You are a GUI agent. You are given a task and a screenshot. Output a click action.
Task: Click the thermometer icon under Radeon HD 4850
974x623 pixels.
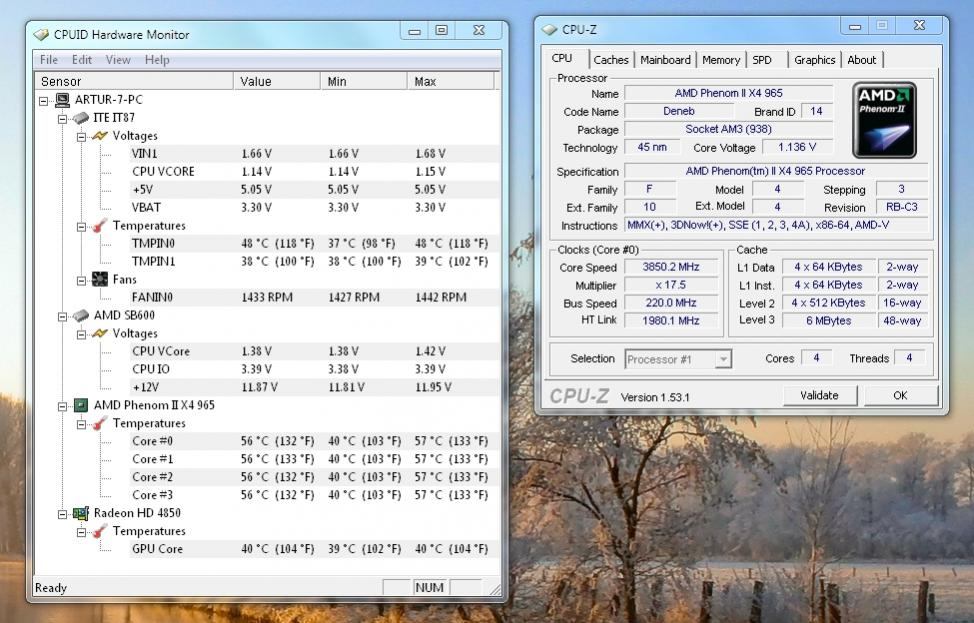point(99,532)
